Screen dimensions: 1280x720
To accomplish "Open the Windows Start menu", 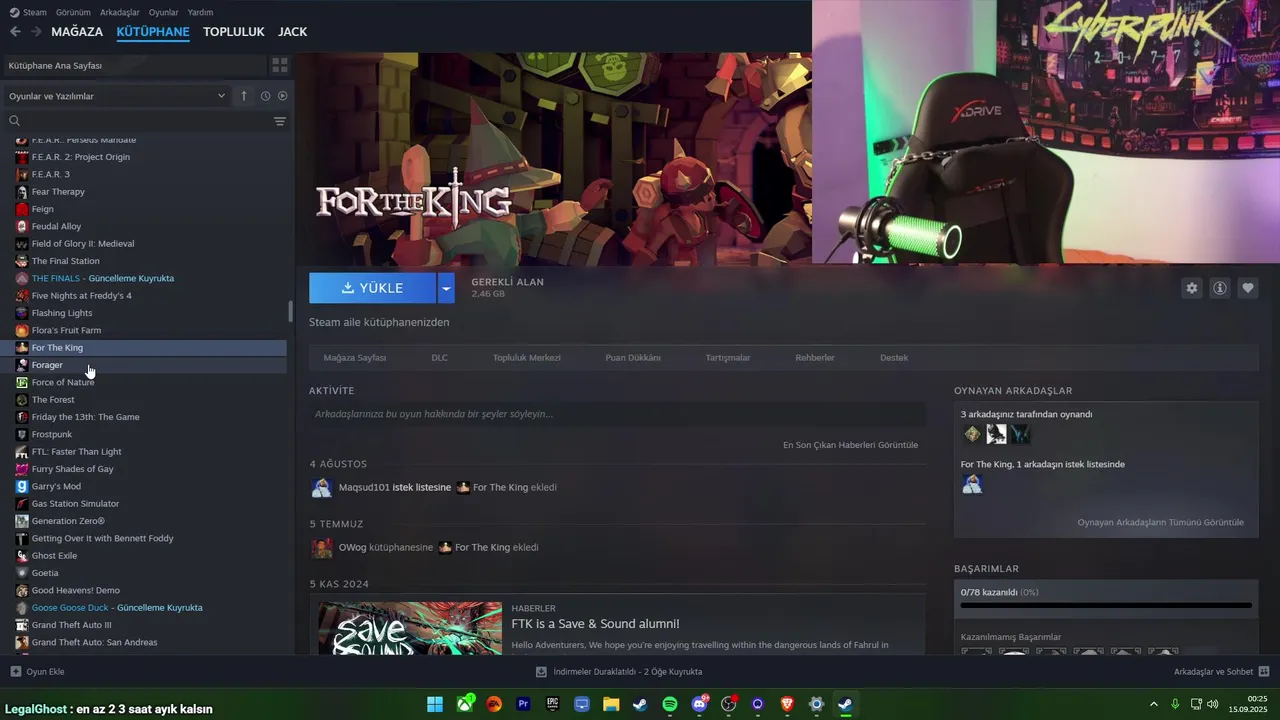I will pos(435,704).
